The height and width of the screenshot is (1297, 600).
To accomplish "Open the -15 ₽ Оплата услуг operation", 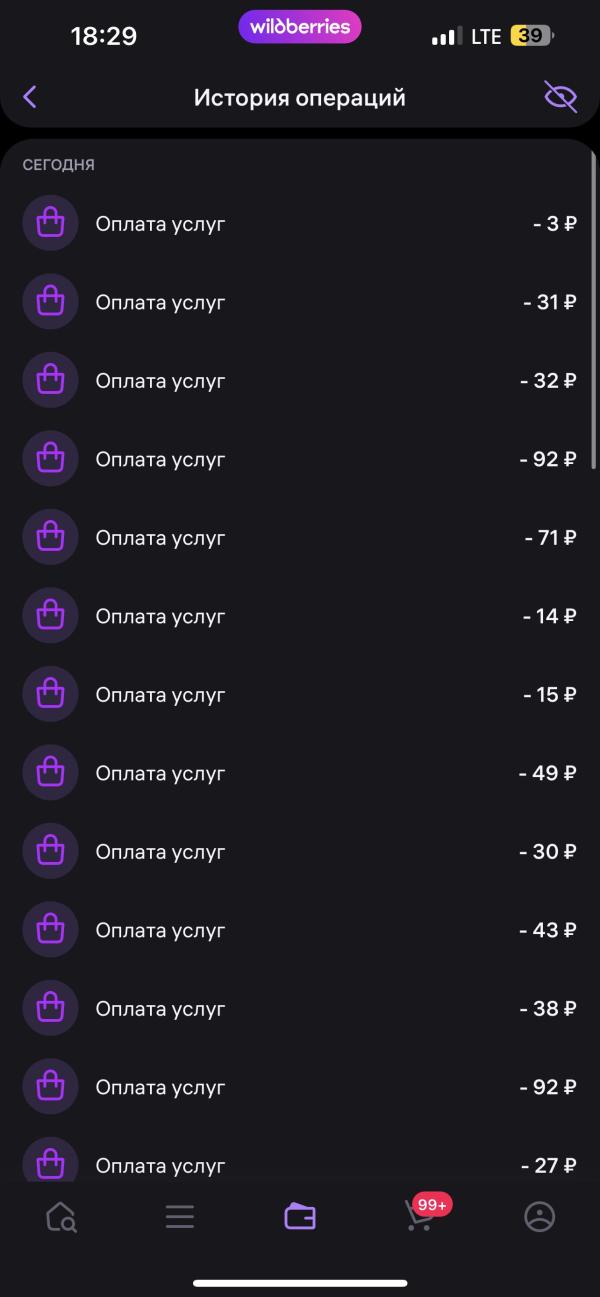I will 300,694.
